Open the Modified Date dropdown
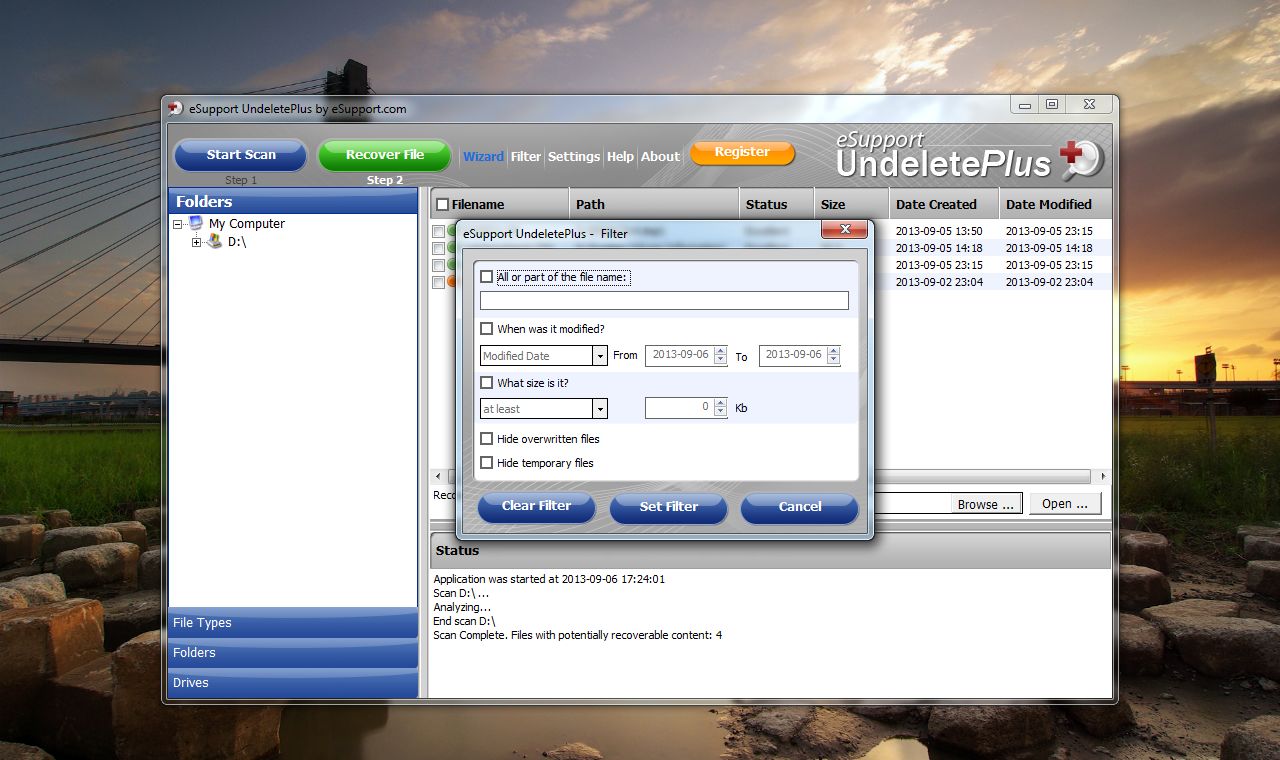This screenshot has height=760, width=1280. [x=600, y=355]
